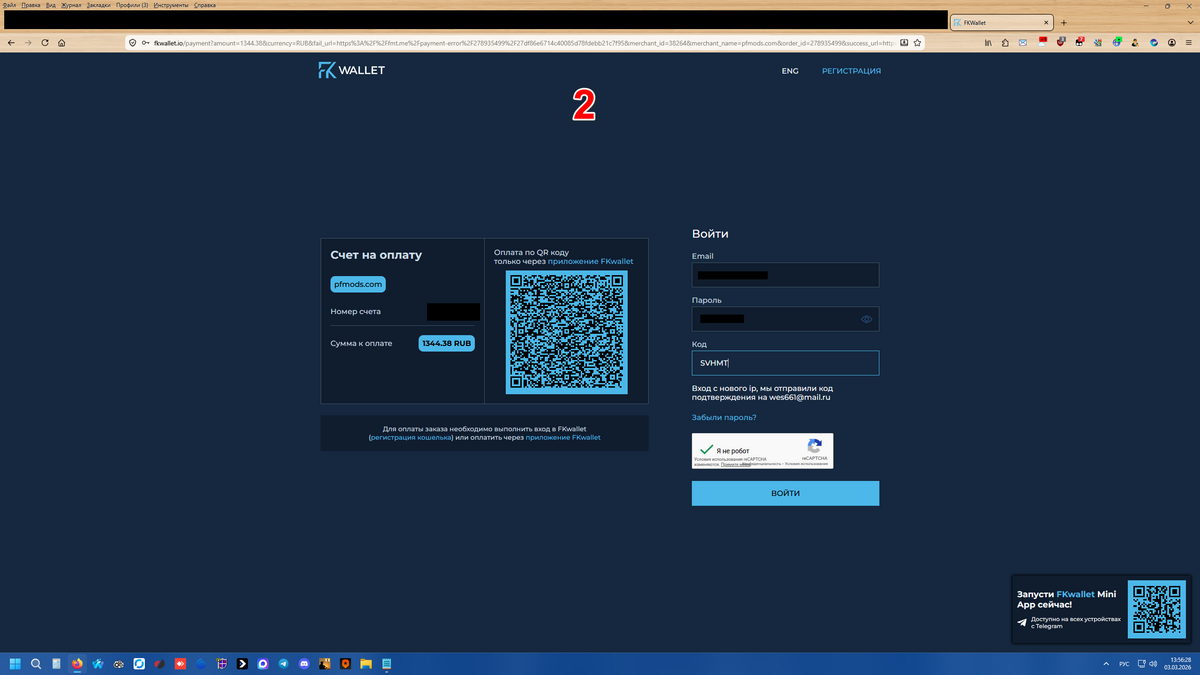Click the pfmods.com merchant badge
This screenshot has height=675, width=1200.
click(x=357, y=284)
